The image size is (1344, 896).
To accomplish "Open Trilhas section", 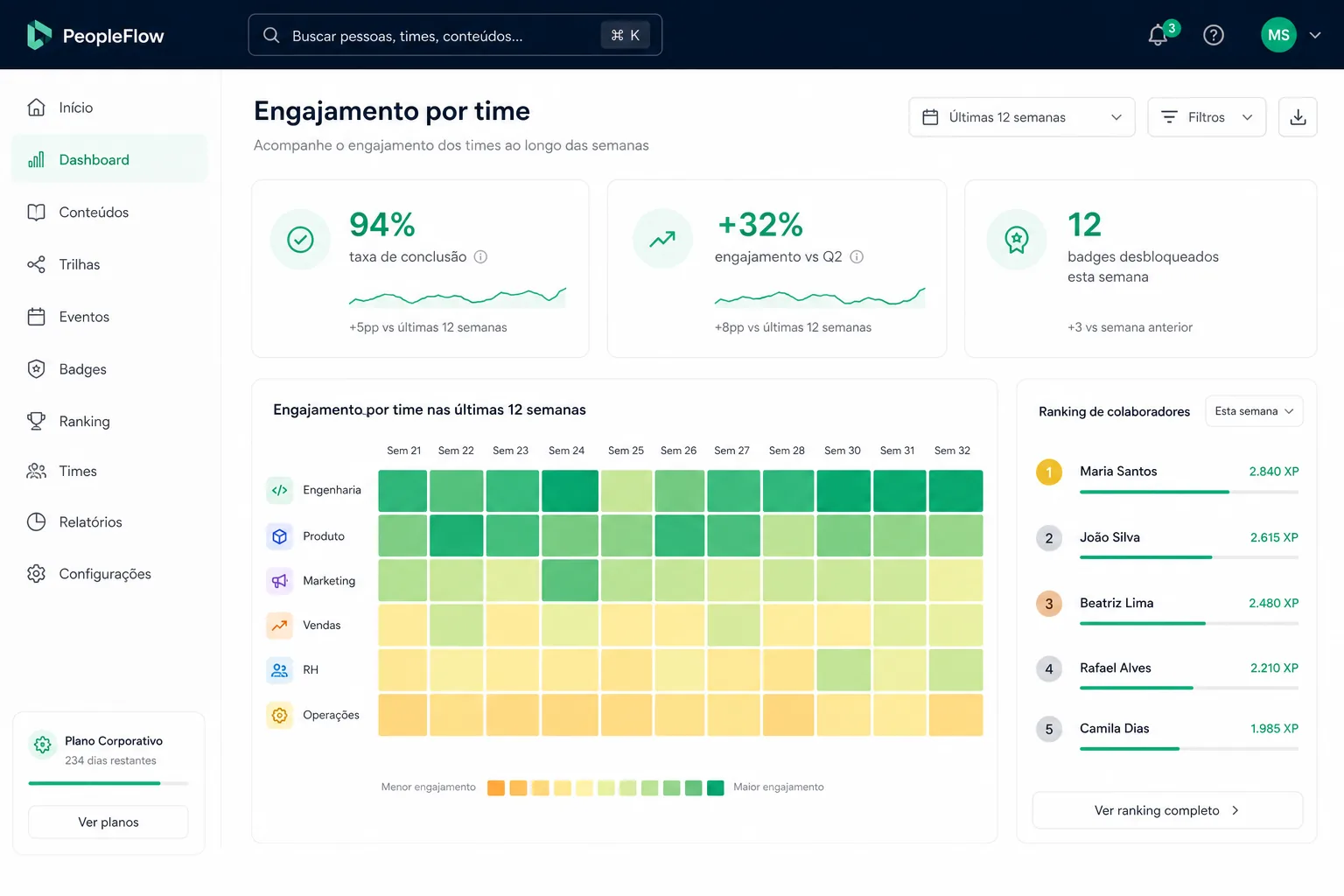I will 109,264.
